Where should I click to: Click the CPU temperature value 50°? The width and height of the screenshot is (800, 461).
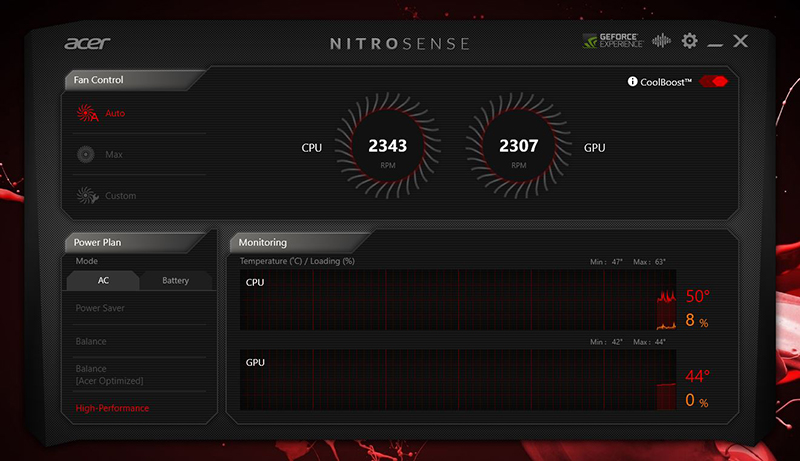(697, 296)
